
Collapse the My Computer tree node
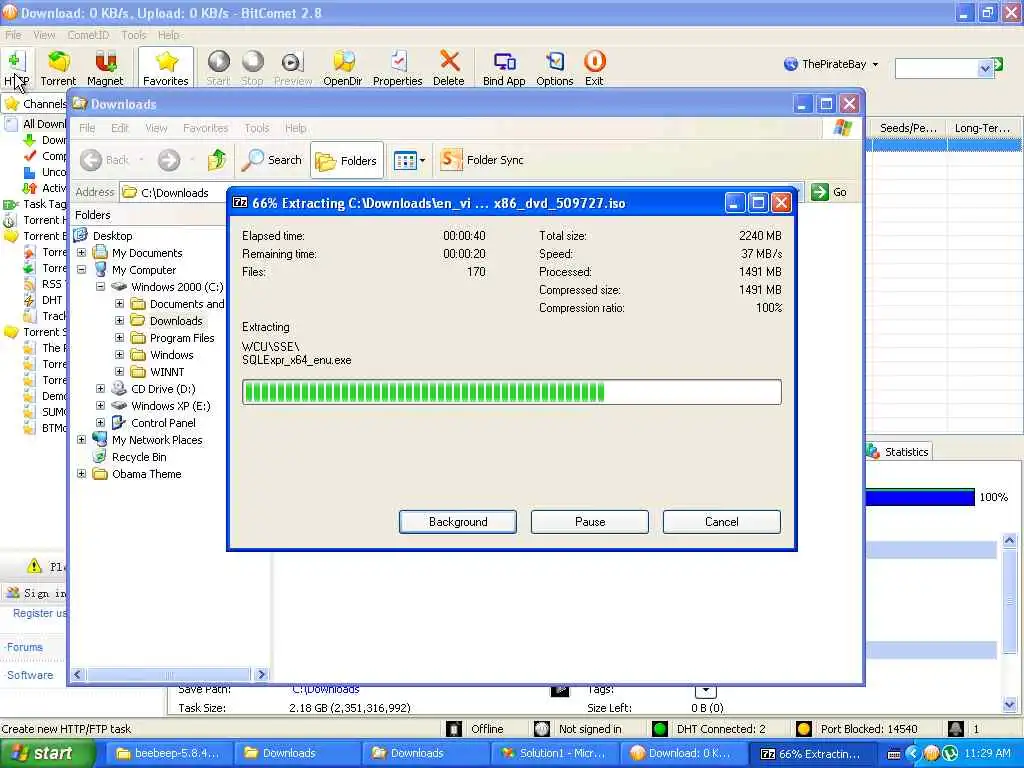click(82, 270)
